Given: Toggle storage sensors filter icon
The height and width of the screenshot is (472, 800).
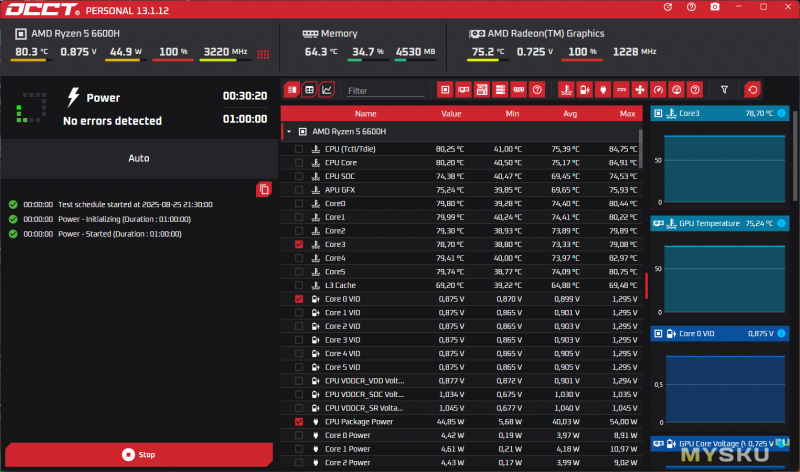Looking at the screenshot, I should point(500,90).
